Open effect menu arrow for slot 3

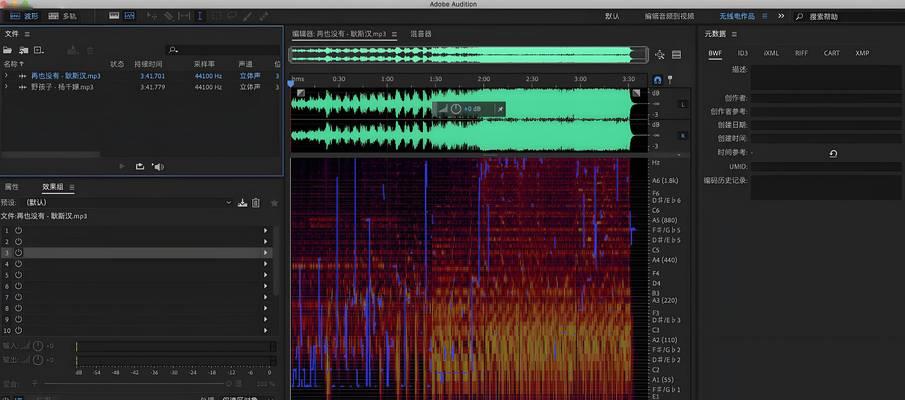(265, 253)
